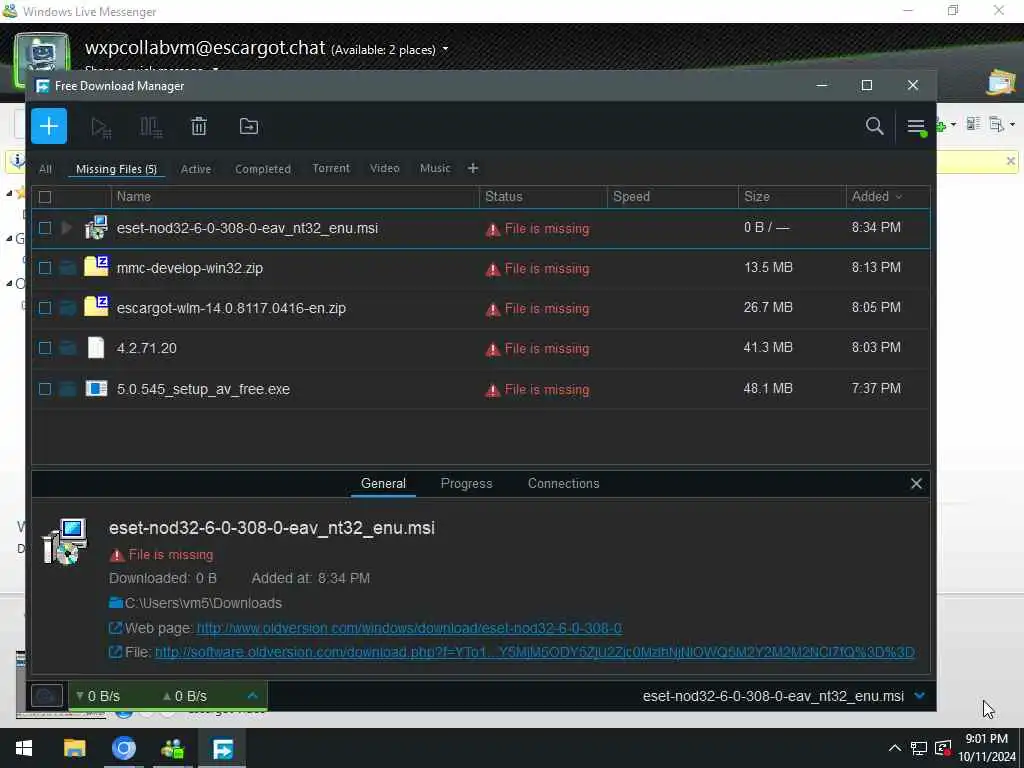
Task: Check the escargot-wlm zip row checkbox
Action: pos(44,308)
